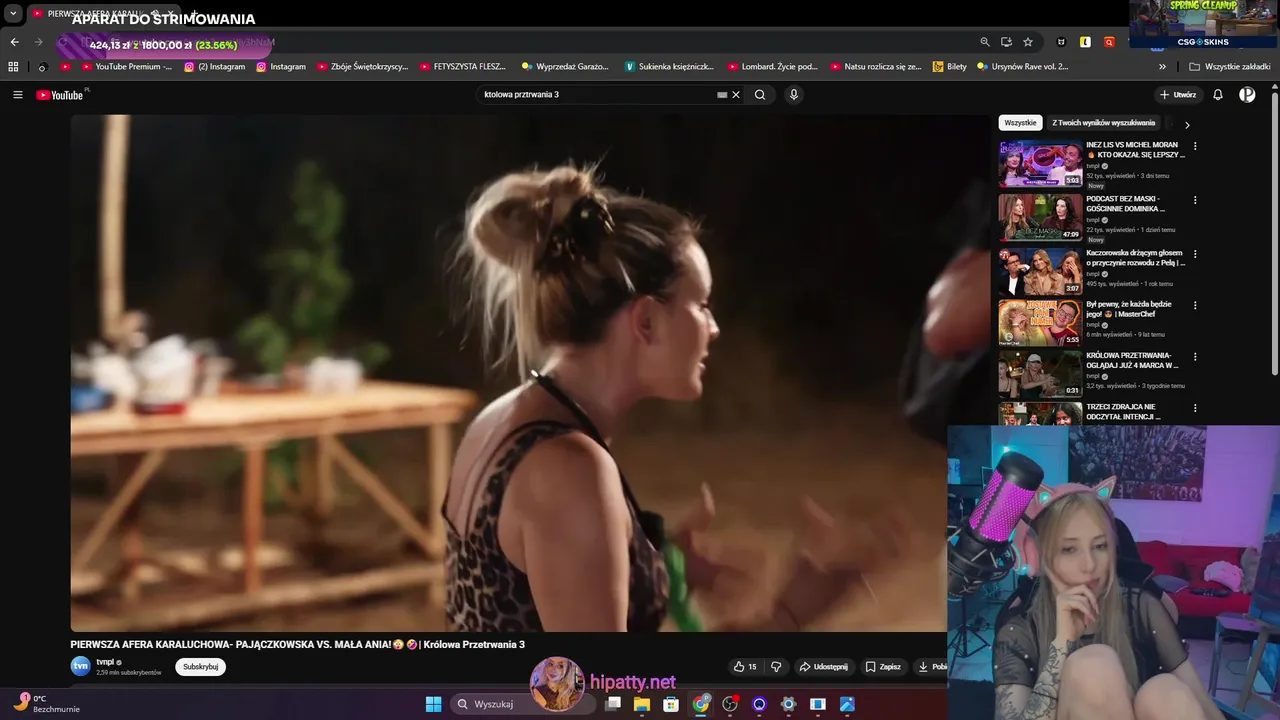Switch to Chrome in the taskbar

(701, 704)
